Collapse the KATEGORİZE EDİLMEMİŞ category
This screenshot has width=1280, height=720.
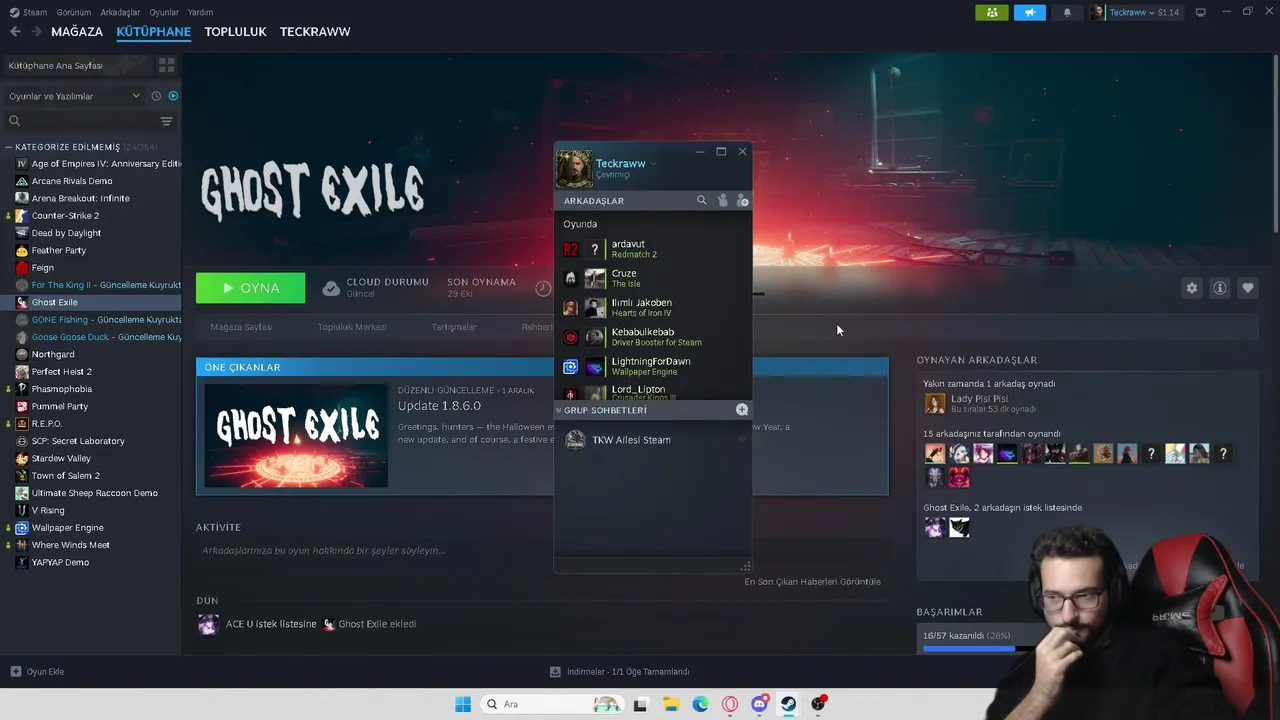(67, 147)
